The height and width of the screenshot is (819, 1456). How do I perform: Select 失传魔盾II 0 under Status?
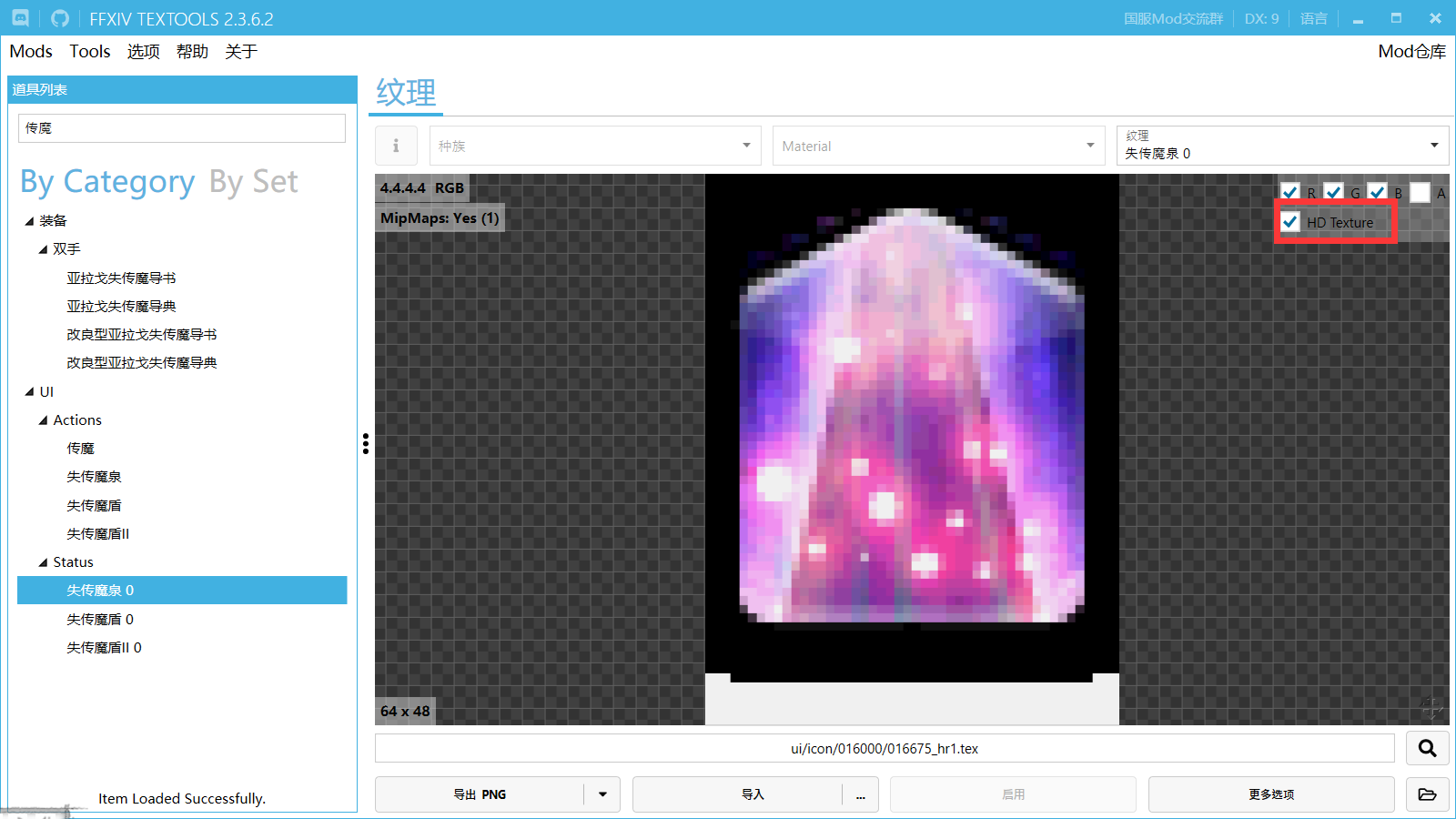pos(104,648)
